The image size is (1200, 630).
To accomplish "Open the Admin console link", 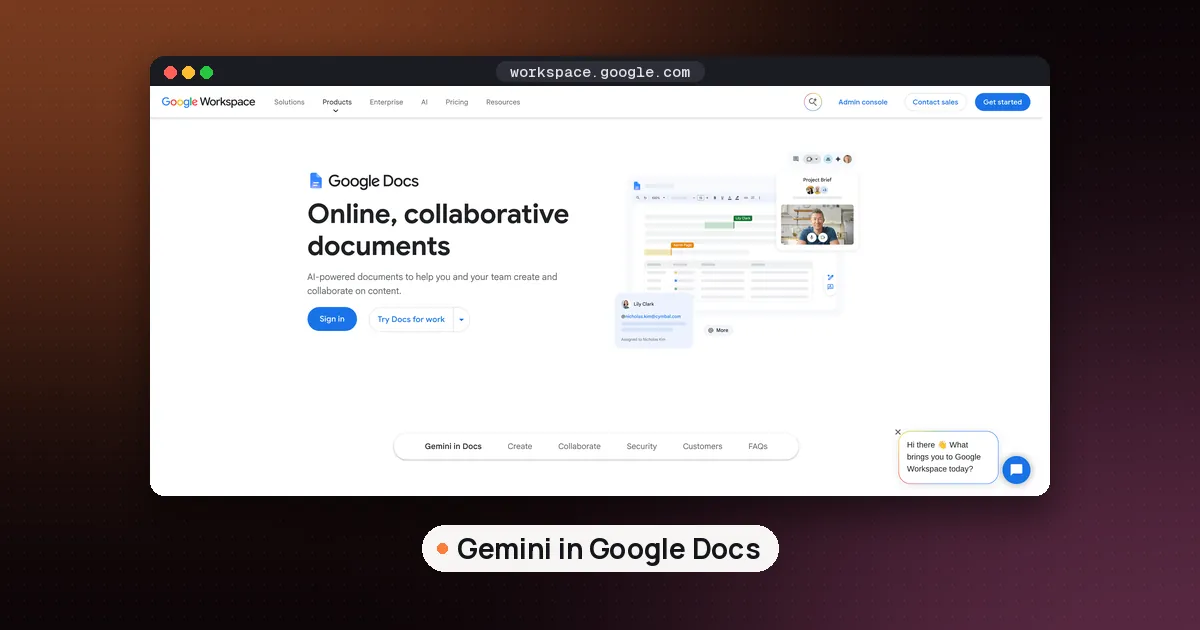I will point(863,102).
